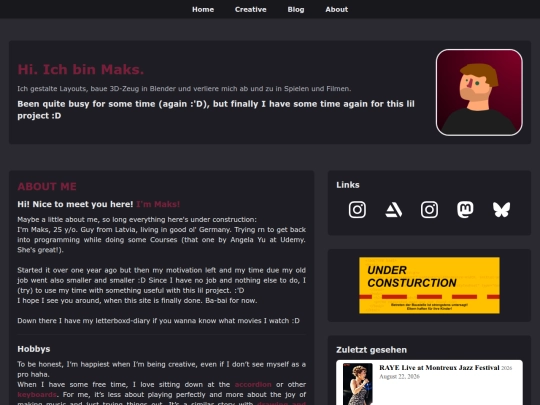Open the Mastodon icon link
The image size is (540, 405).
pos(465,209)
